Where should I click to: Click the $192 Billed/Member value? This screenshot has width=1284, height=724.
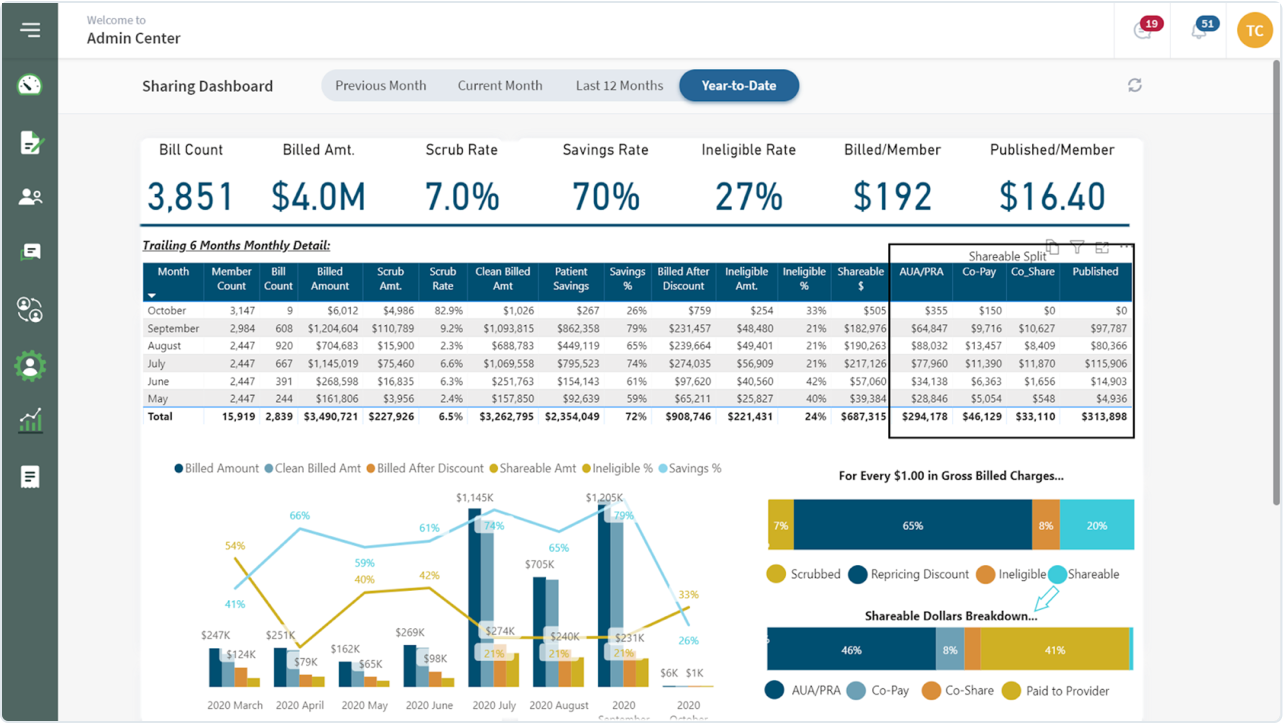click(892, 196)
